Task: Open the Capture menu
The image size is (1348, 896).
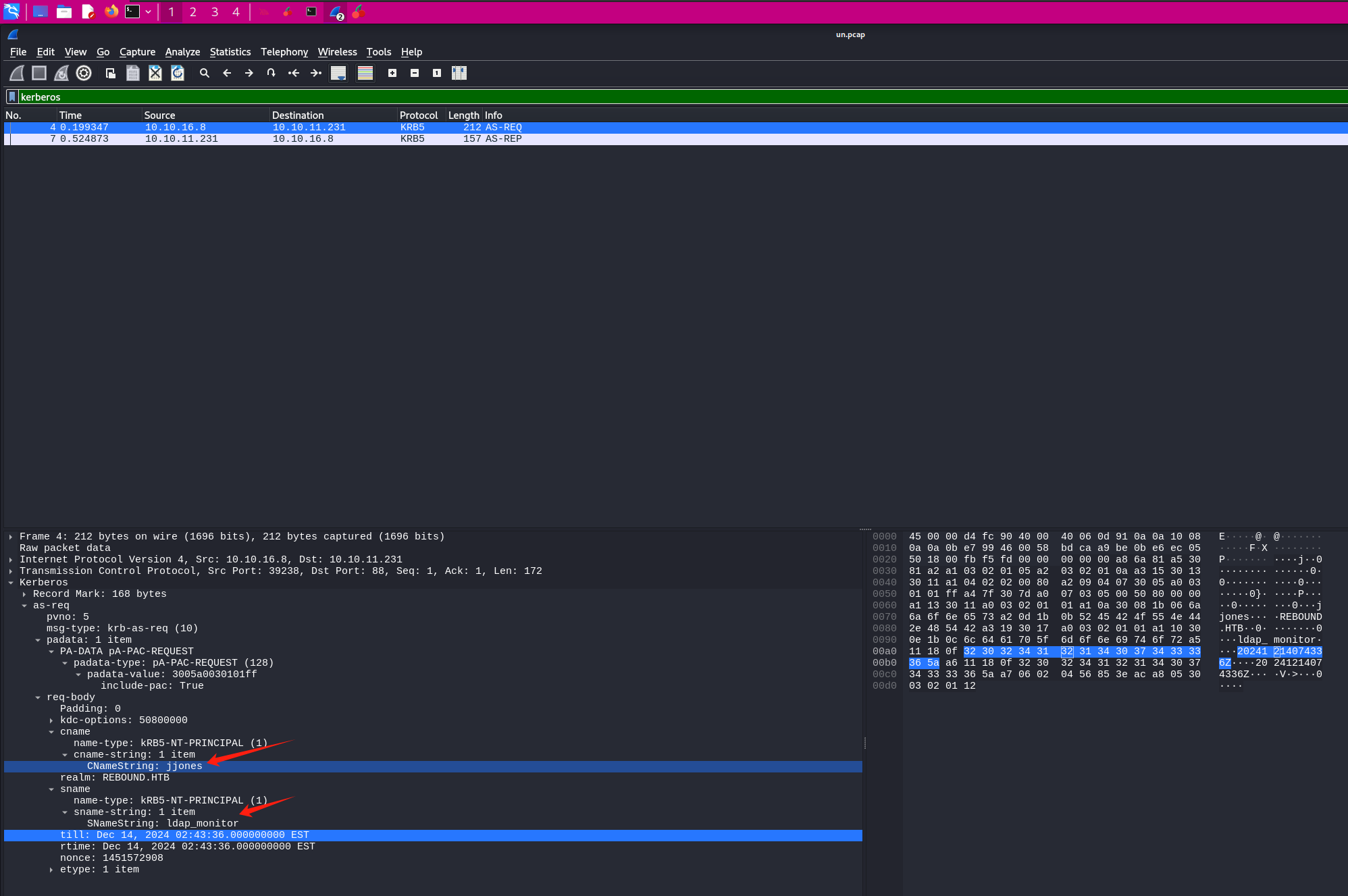Action: tap(137, 52)
